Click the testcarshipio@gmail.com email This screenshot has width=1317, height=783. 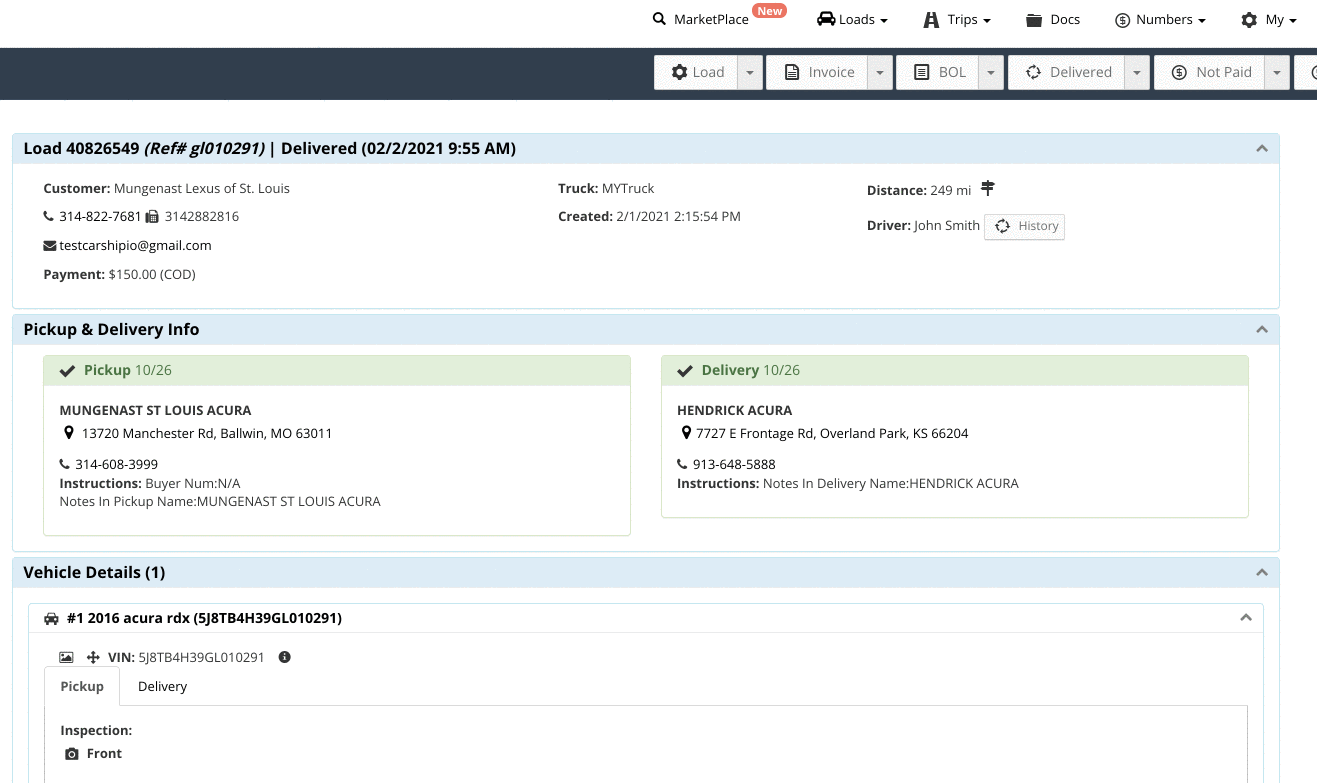(135, 245)
